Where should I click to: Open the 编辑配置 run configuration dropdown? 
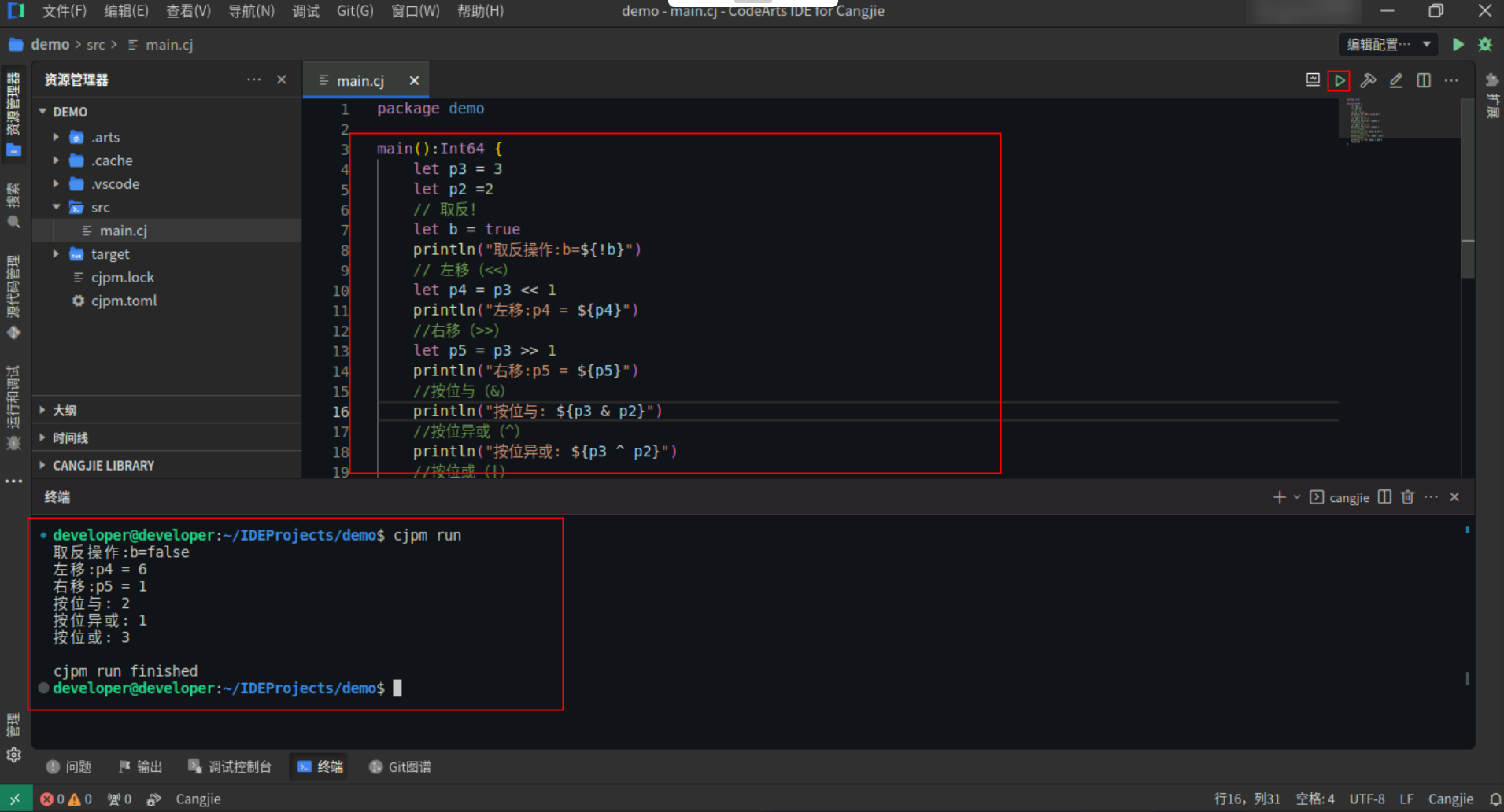pyautogui.click(x=1388, y=44)
